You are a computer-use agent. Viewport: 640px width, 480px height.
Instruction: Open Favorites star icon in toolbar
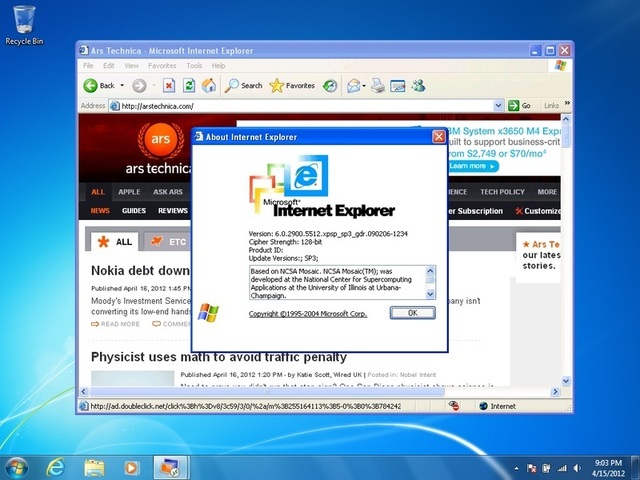coord(276,86)
